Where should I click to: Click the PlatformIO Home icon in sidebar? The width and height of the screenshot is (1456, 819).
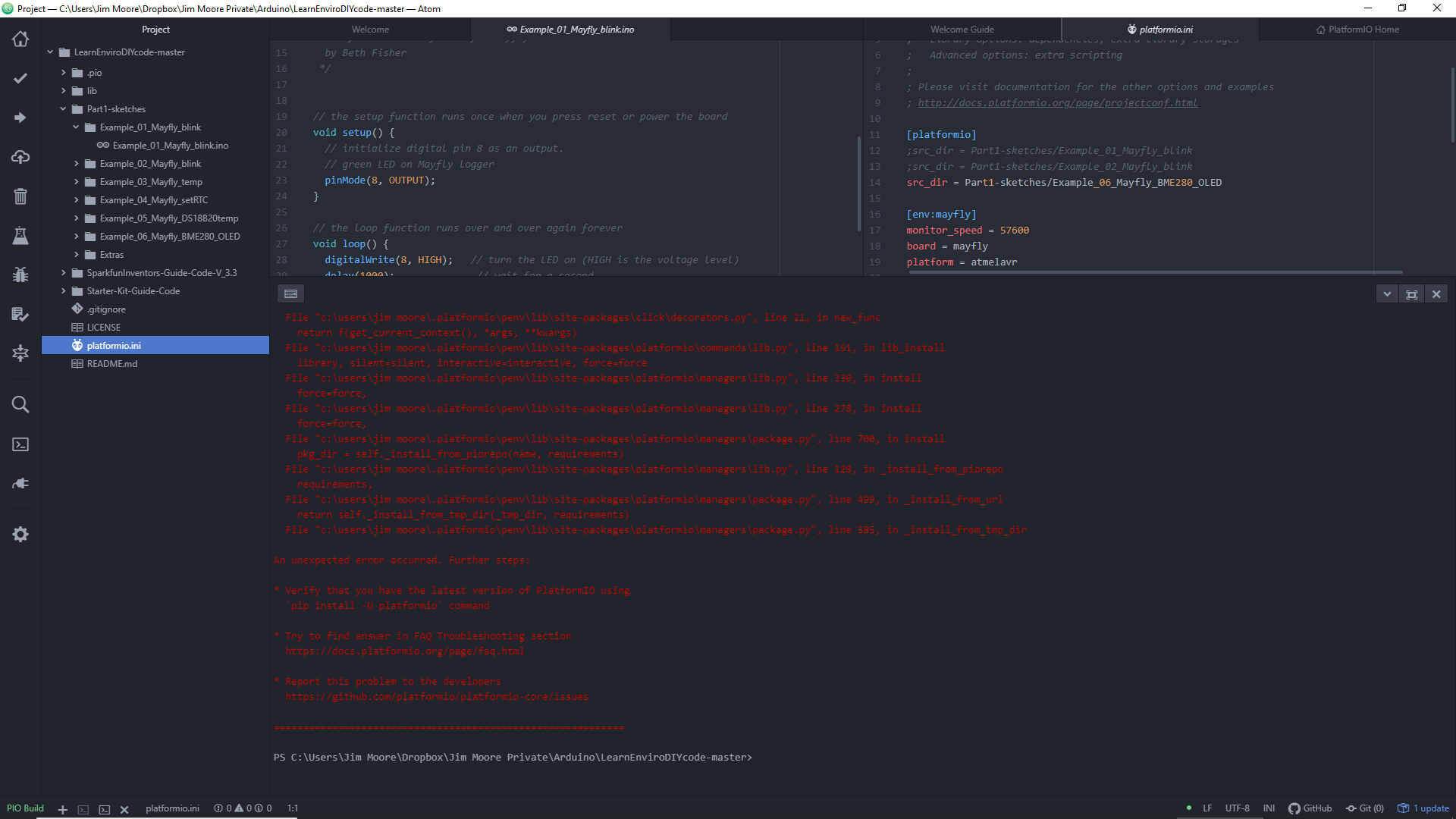pos(20,39)
